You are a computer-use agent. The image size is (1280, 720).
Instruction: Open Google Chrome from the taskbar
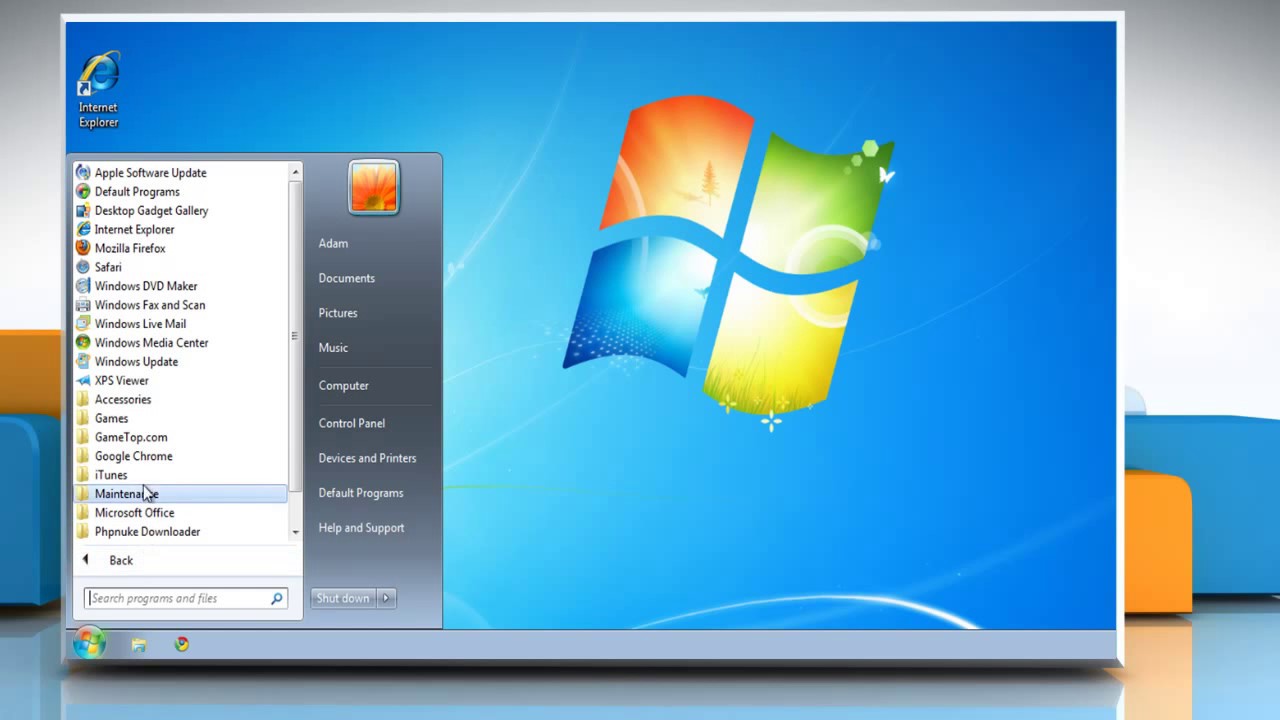(x=182, y=645)
